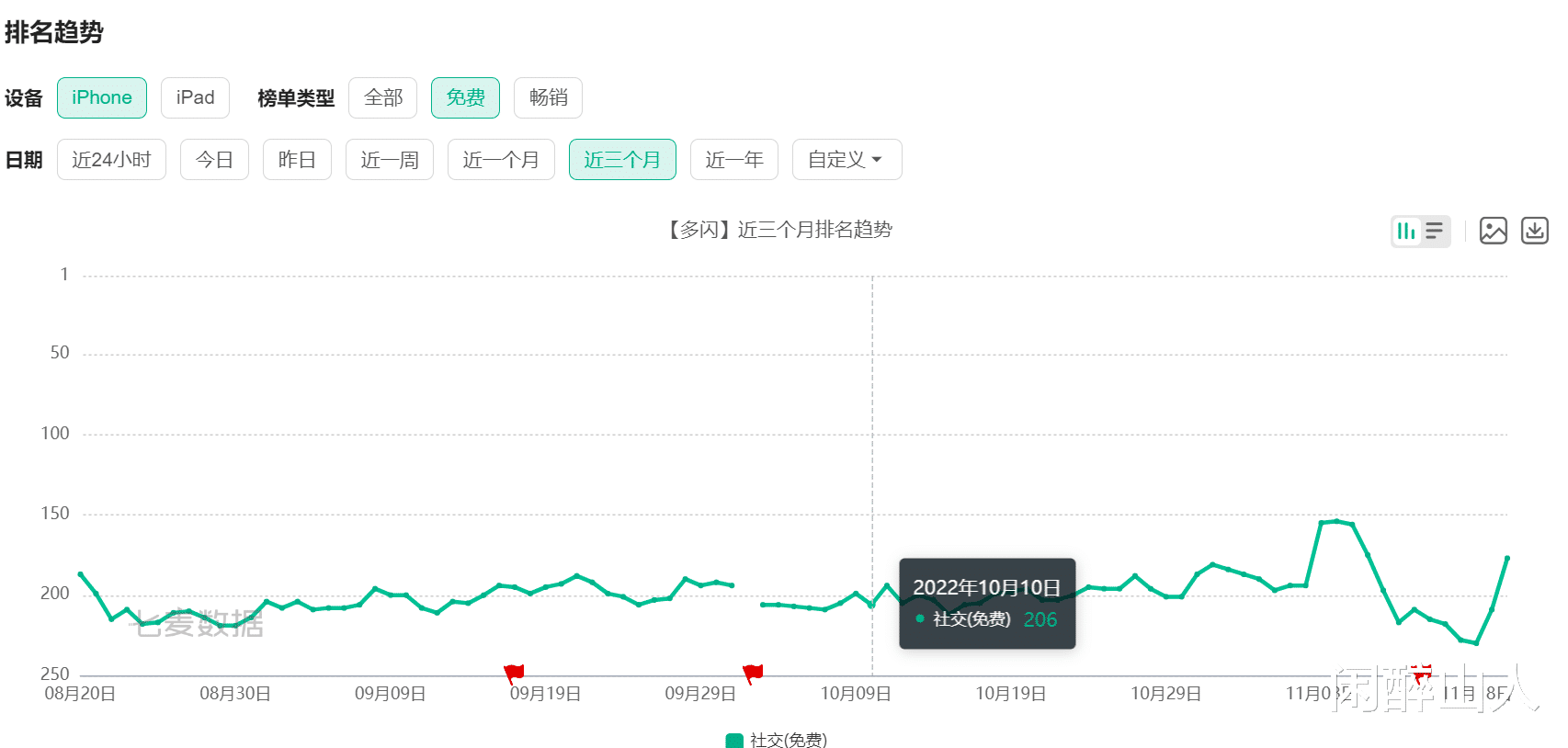Click the first data point at 08月20日
1568x748 pixels.
81,574
